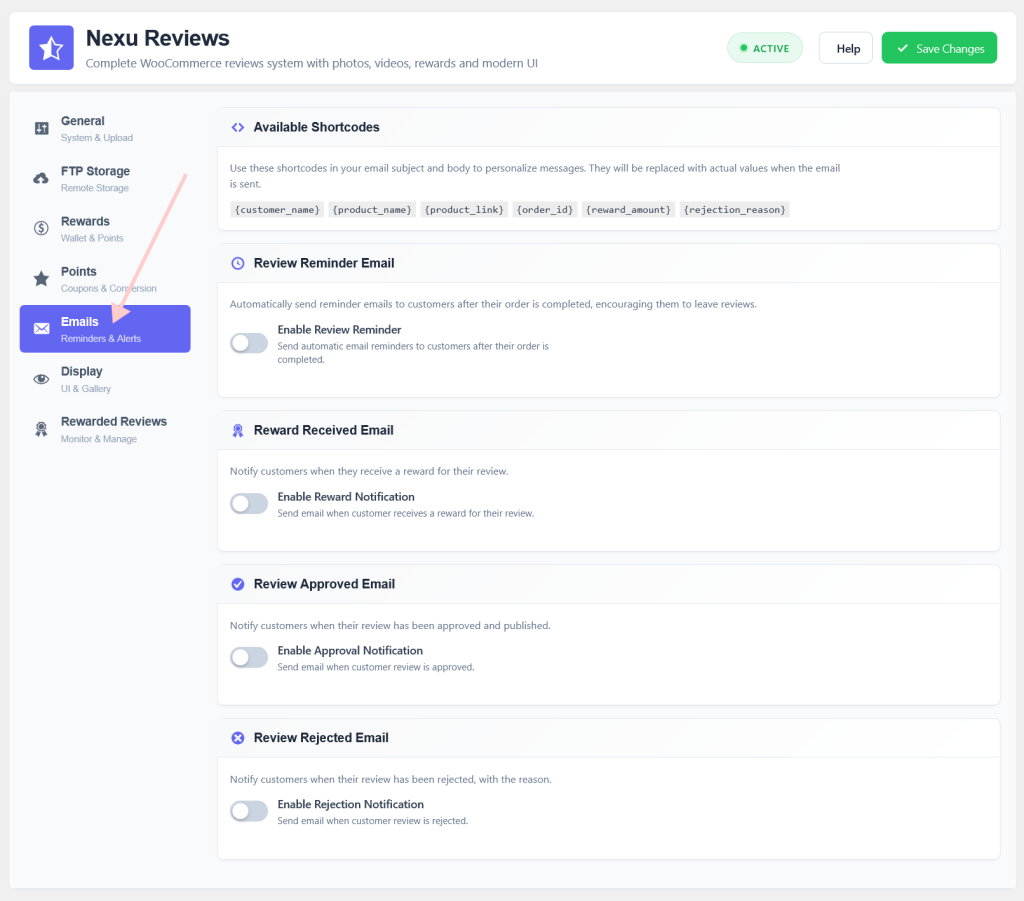Click the ACTIVE status badge
1024x901 pixels.
tap(765, 48)
